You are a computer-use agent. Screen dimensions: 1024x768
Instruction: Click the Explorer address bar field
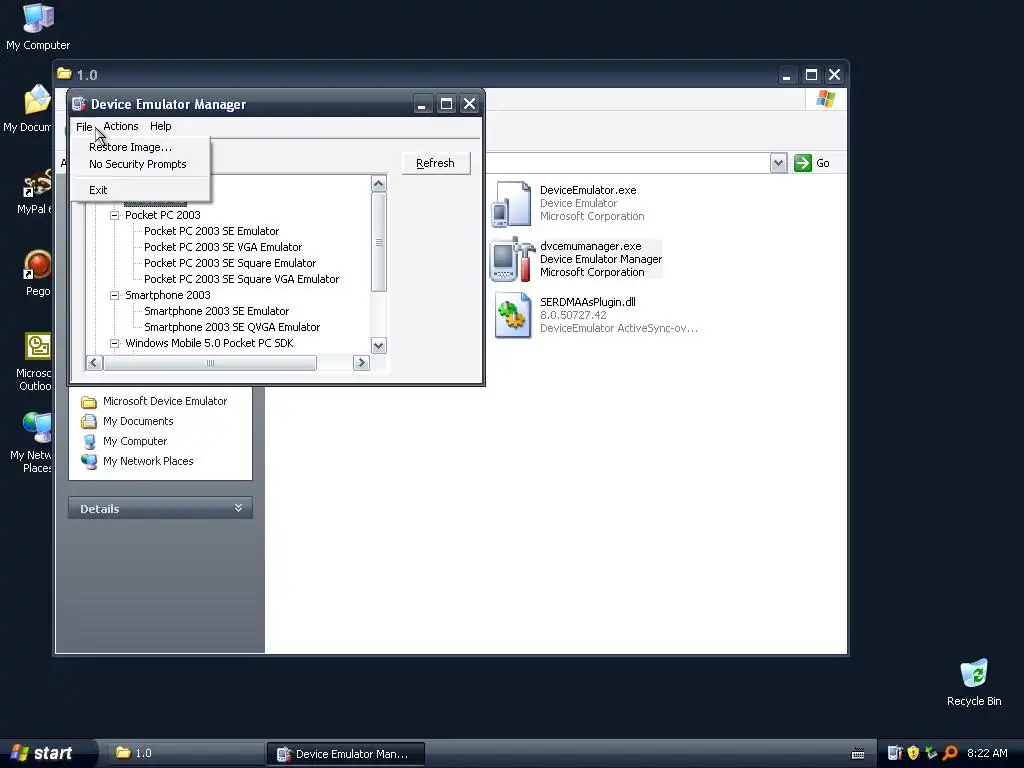(x=627, y=163)
